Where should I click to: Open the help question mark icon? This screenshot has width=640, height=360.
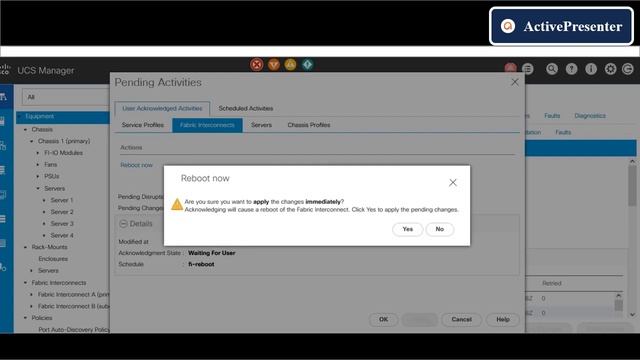coord(571,69)
